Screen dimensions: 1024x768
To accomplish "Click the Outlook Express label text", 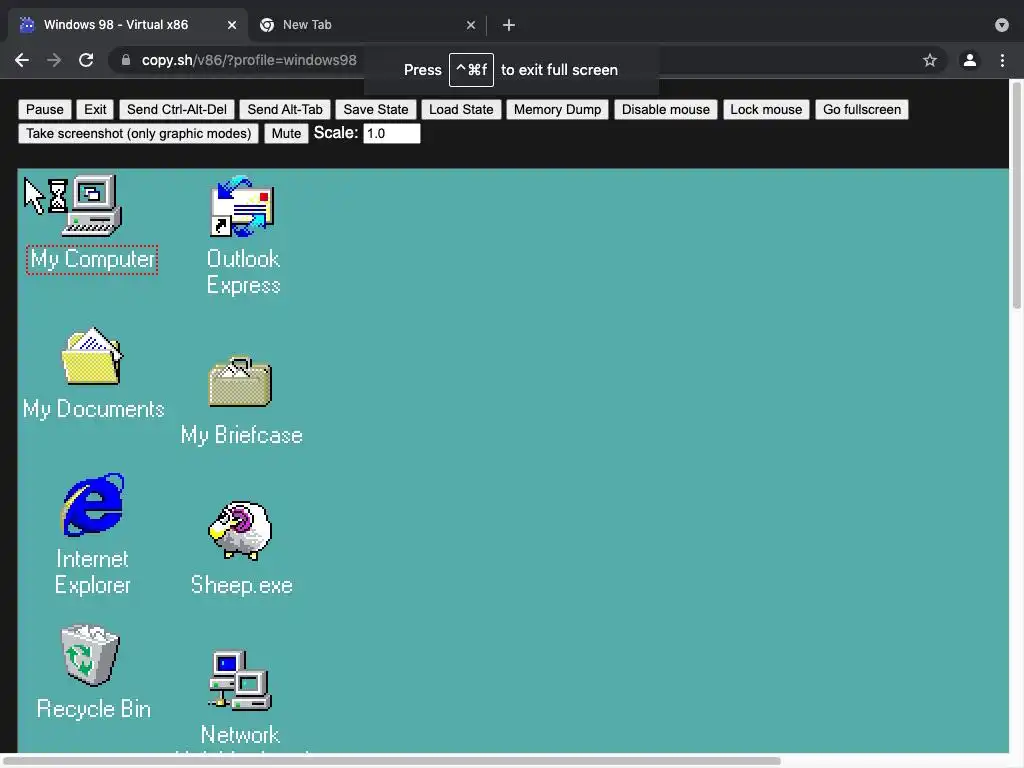I will [243, 272].
